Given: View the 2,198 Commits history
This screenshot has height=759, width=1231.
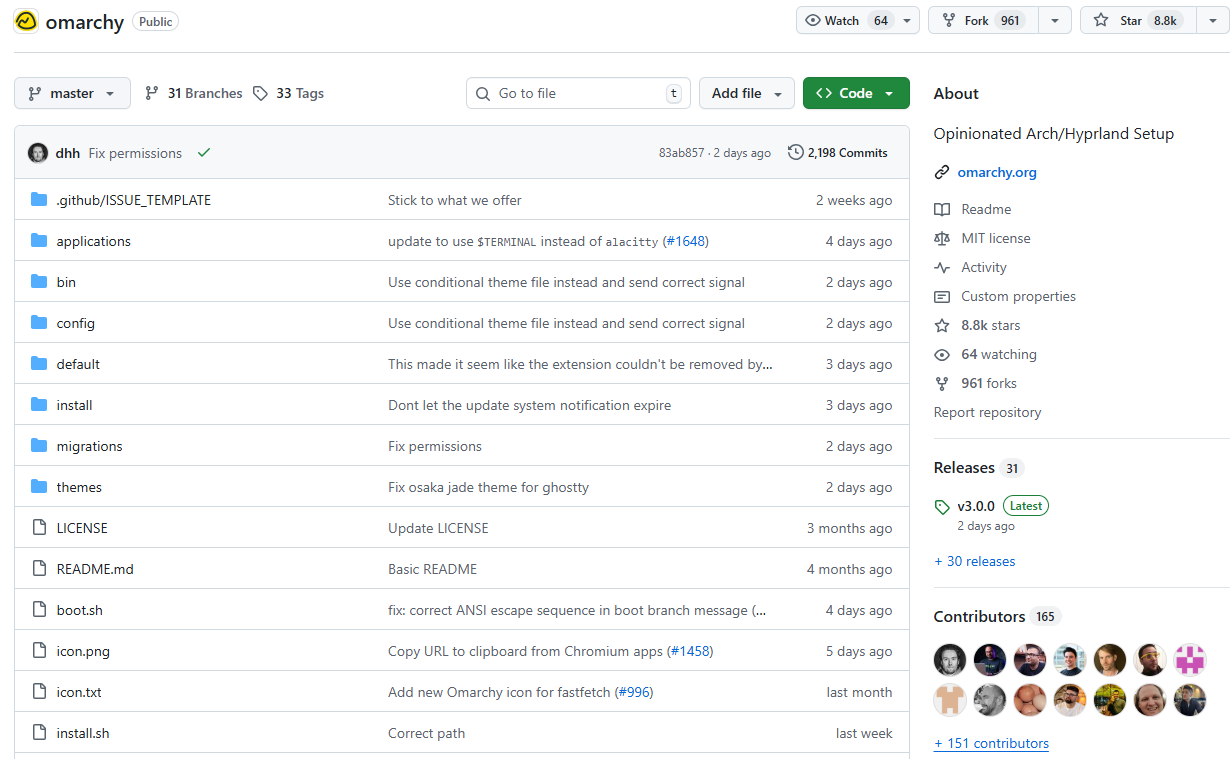Looking at the screenshot, I should (838, 153).
